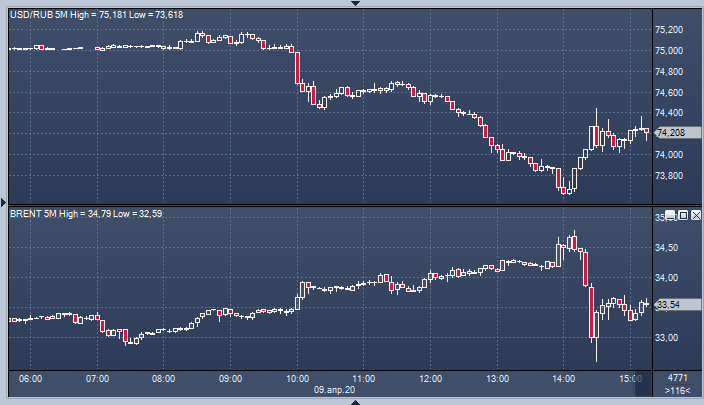
Task: Close the BRENT chart panel
Action: [x=696, y=215]
